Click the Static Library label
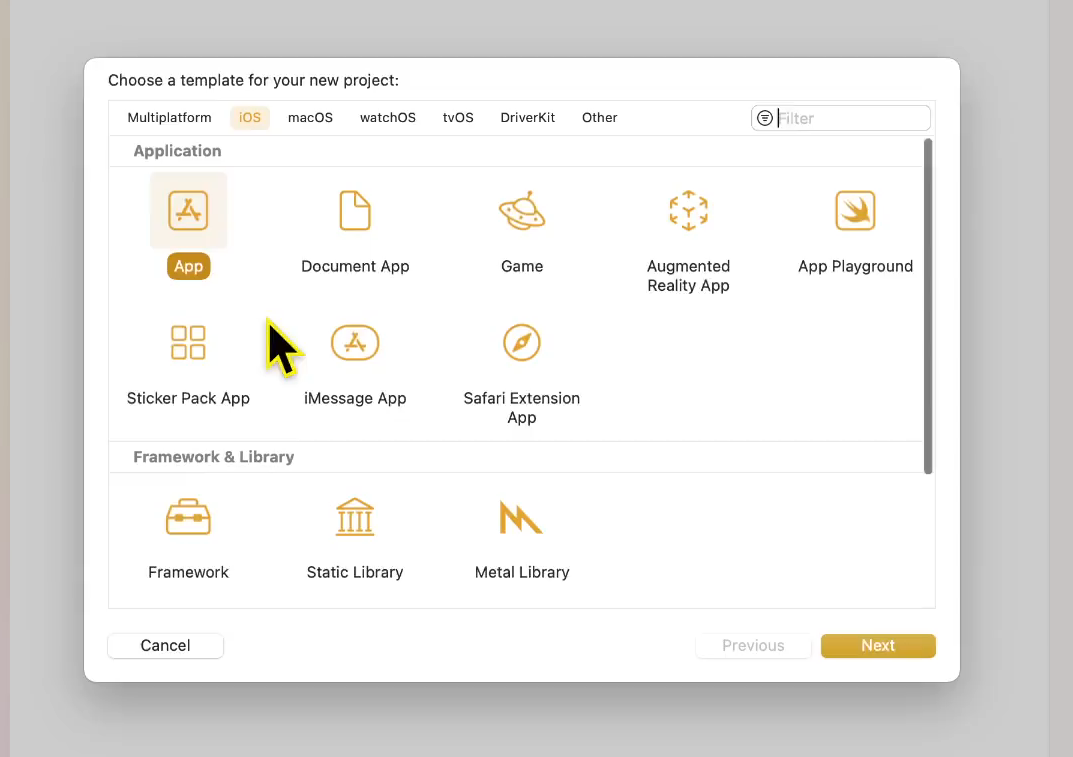Viewport: 1073px width, 757px height. click(x=355, y=572)
